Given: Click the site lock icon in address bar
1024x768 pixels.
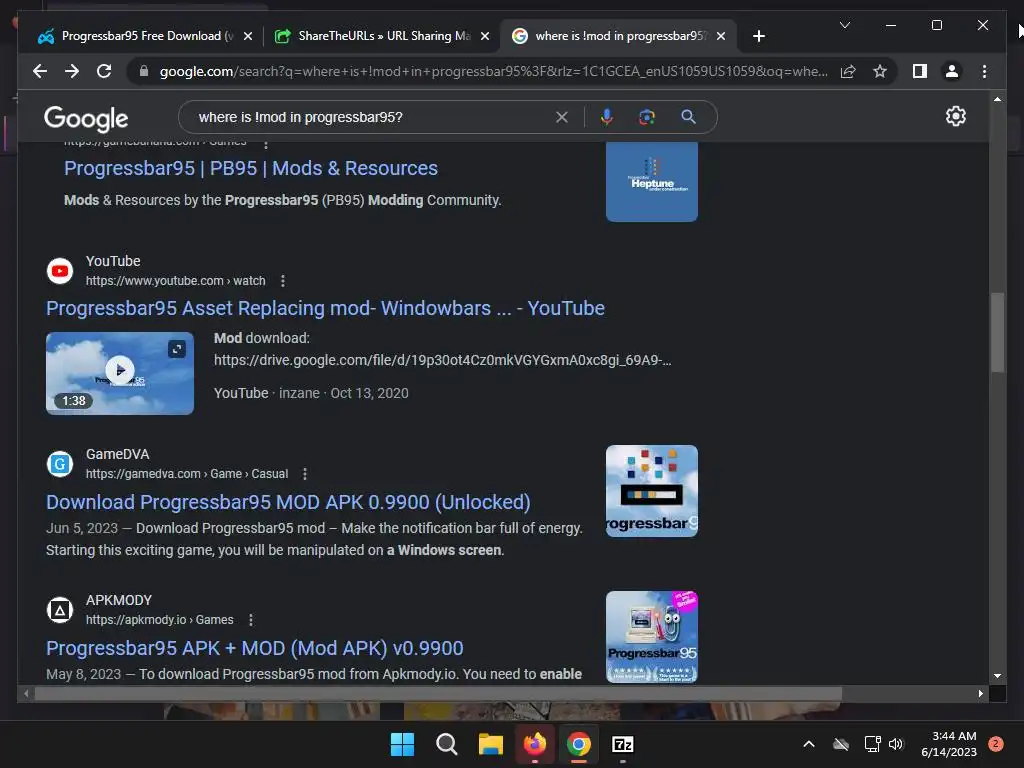Looking at the screenshot, I should (144, 71).
